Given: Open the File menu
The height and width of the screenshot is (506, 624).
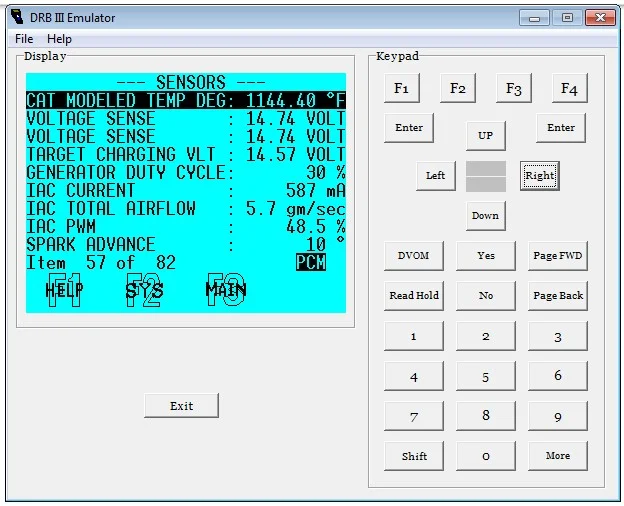Looking at the screenshot, I should tap(24, 39).
